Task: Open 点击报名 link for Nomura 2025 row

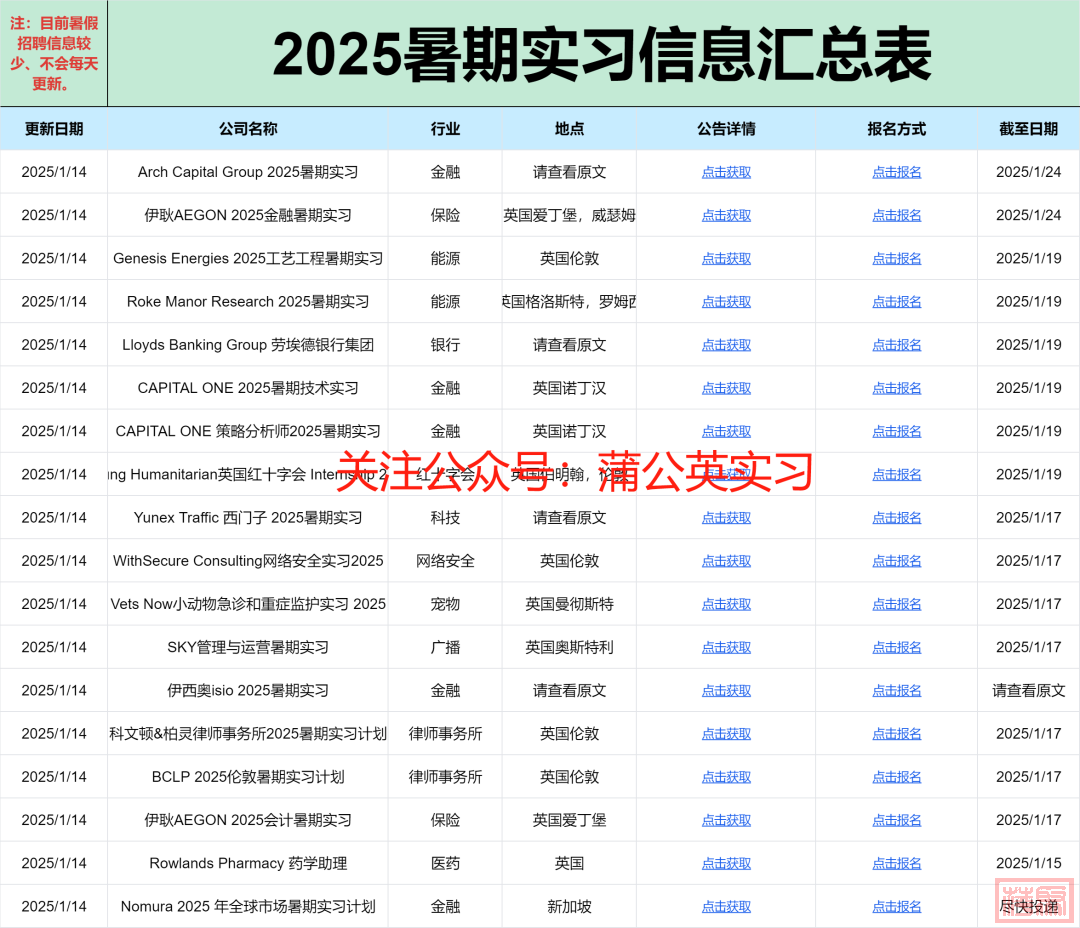Action: click(896, 907)
